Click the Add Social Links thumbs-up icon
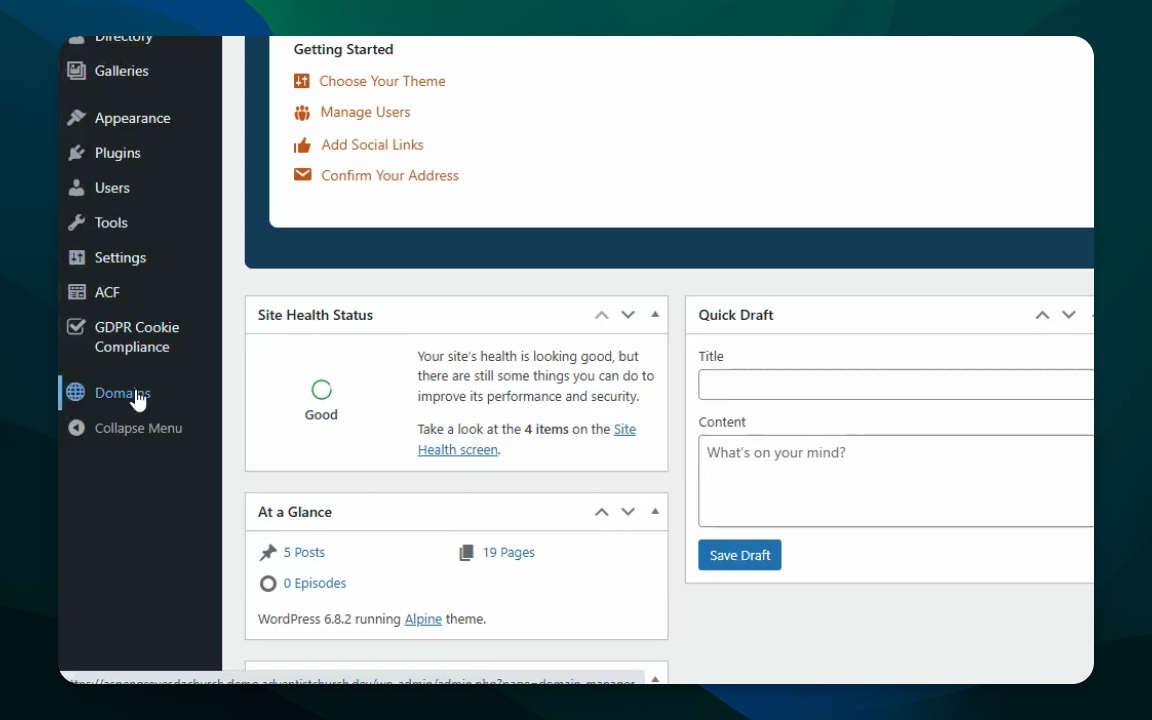The image size is (1152, 720). (x=302, y=145)
